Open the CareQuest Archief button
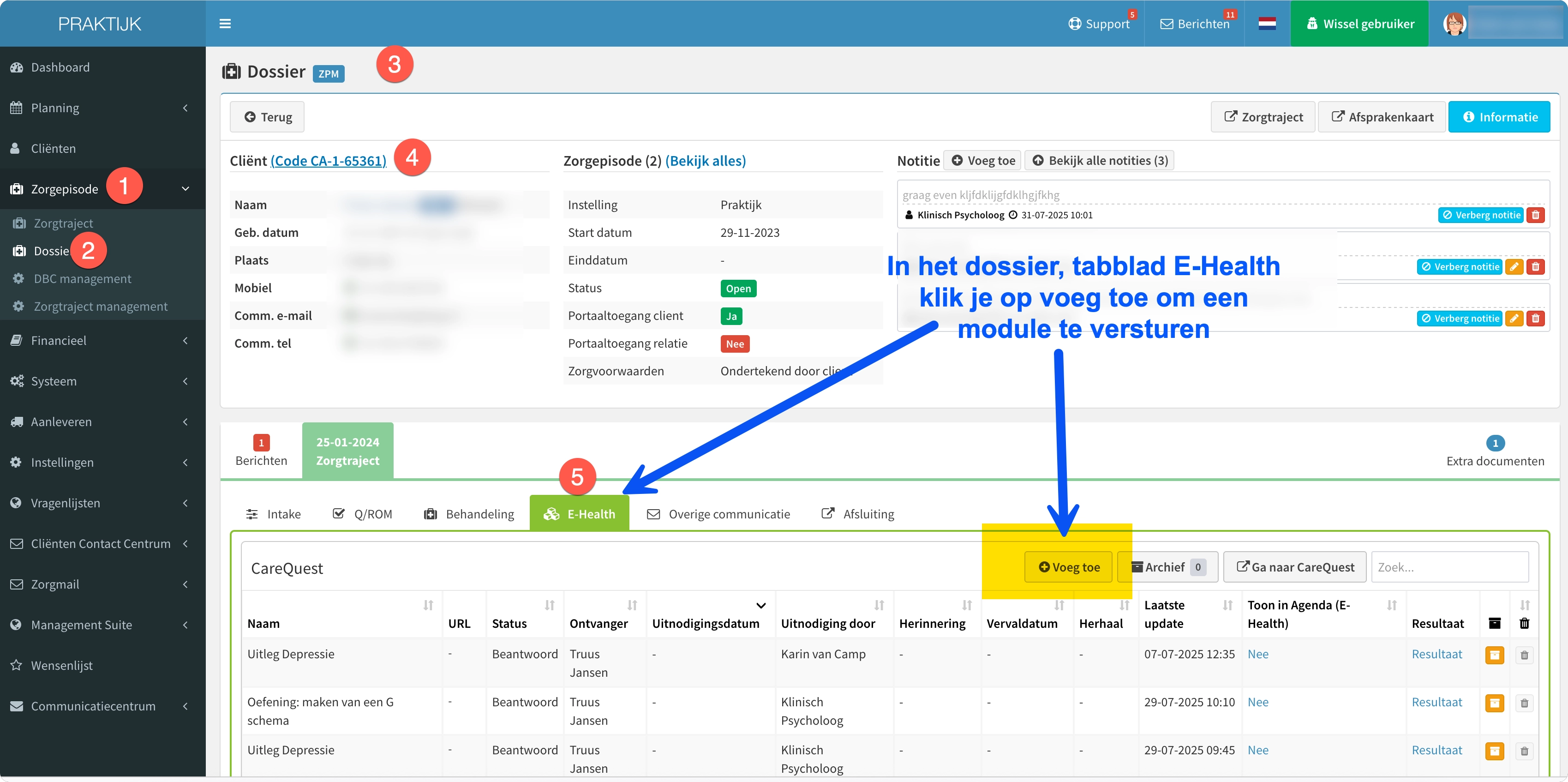The width and height of the screenshot is (1568, 782). pos(1169,567)
